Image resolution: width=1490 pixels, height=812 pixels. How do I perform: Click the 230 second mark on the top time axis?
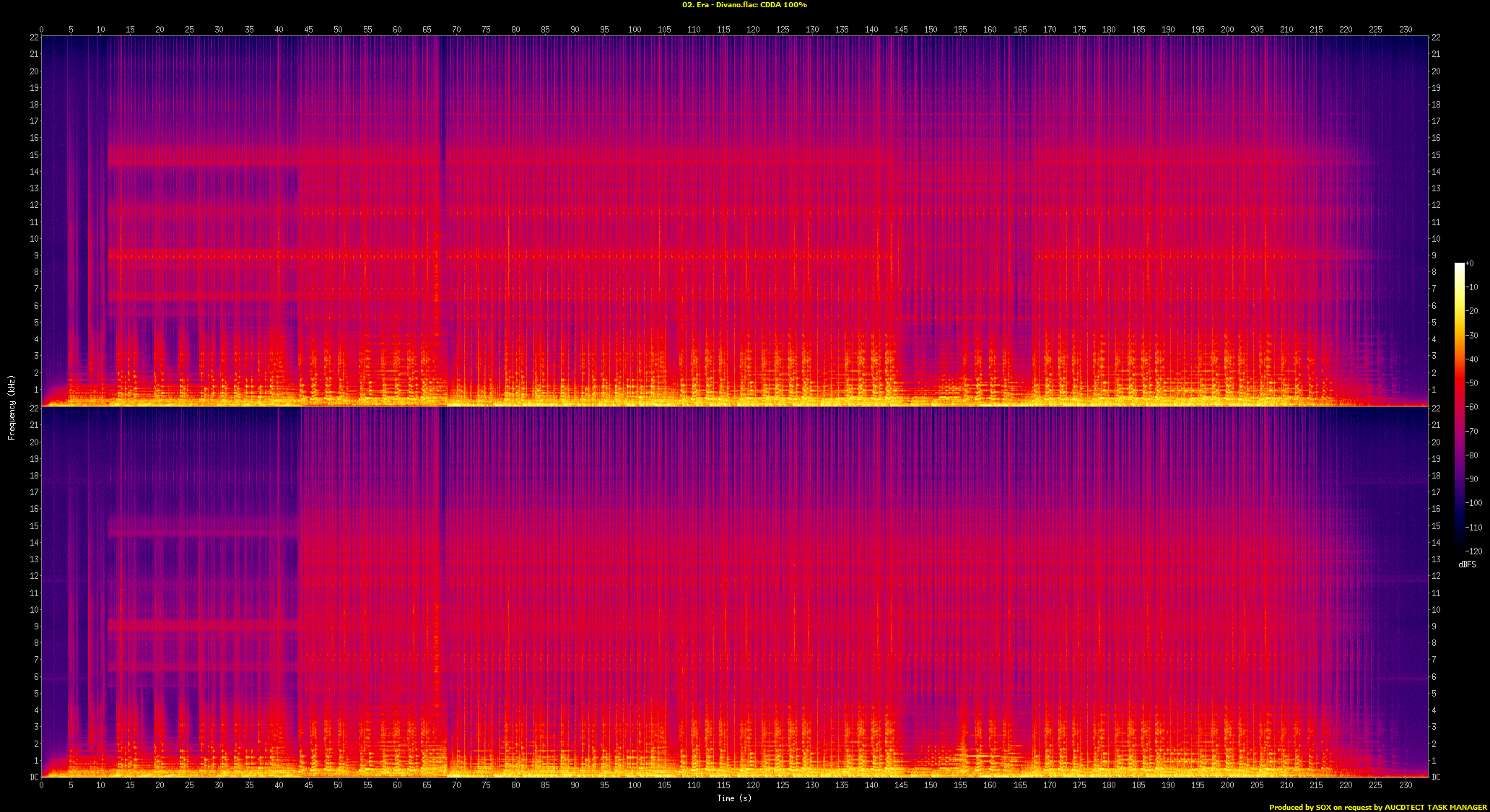1405,30
